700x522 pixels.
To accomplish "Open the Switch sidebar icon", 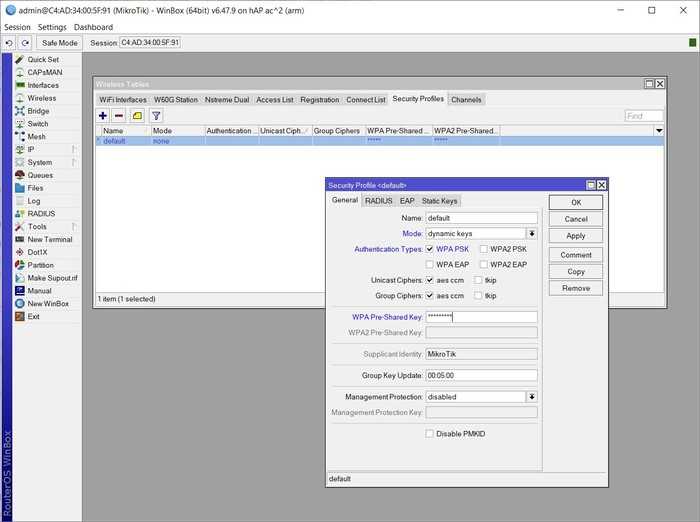I will pyautogui.click(x=20, y=124).
